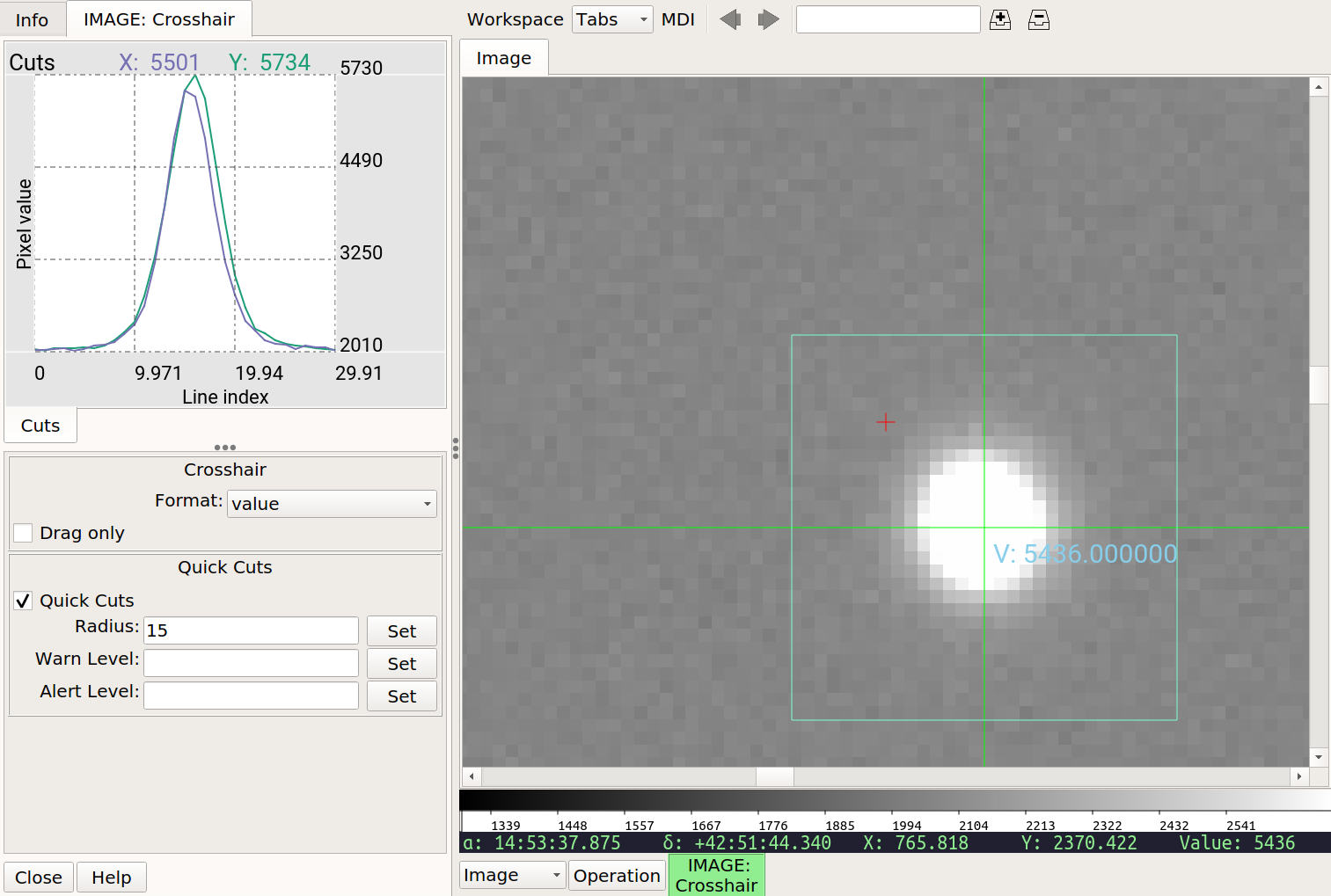This screenshot has height=896, width=1331.
Task: Go to previous workspace tab arrow
Action: coord(730,19)
